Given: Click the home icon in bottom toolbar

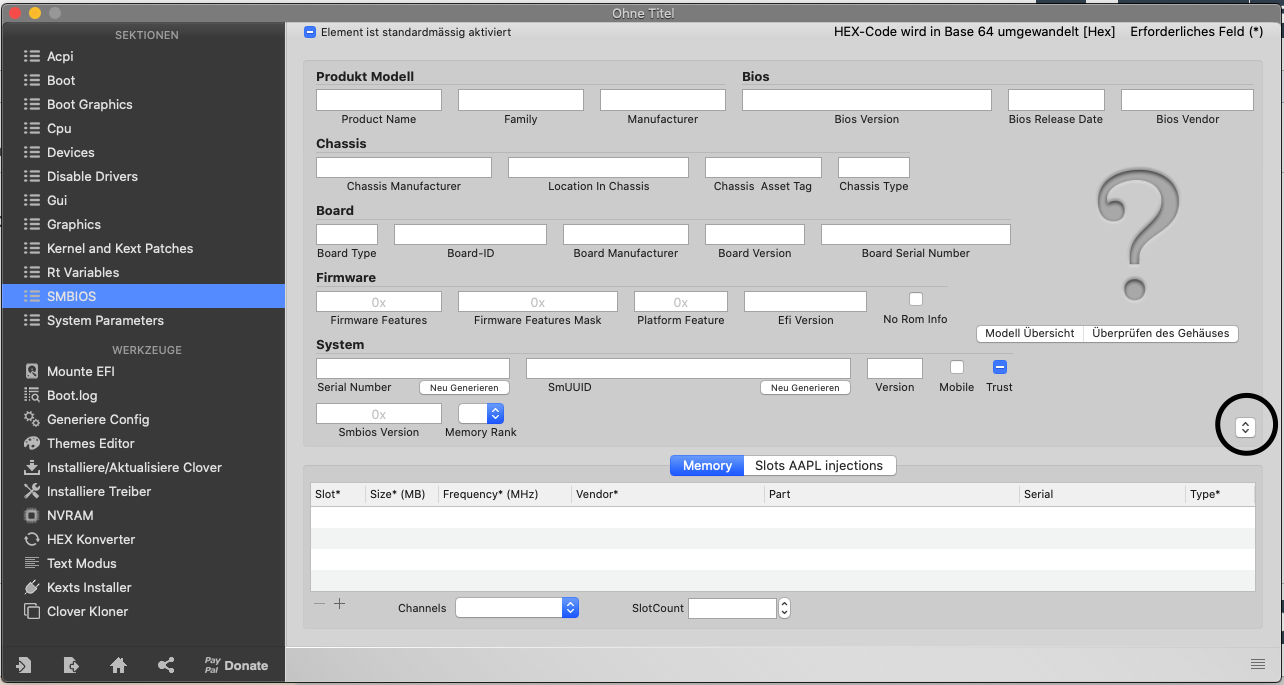Looking at the screenshot, I should coord(118,665).
